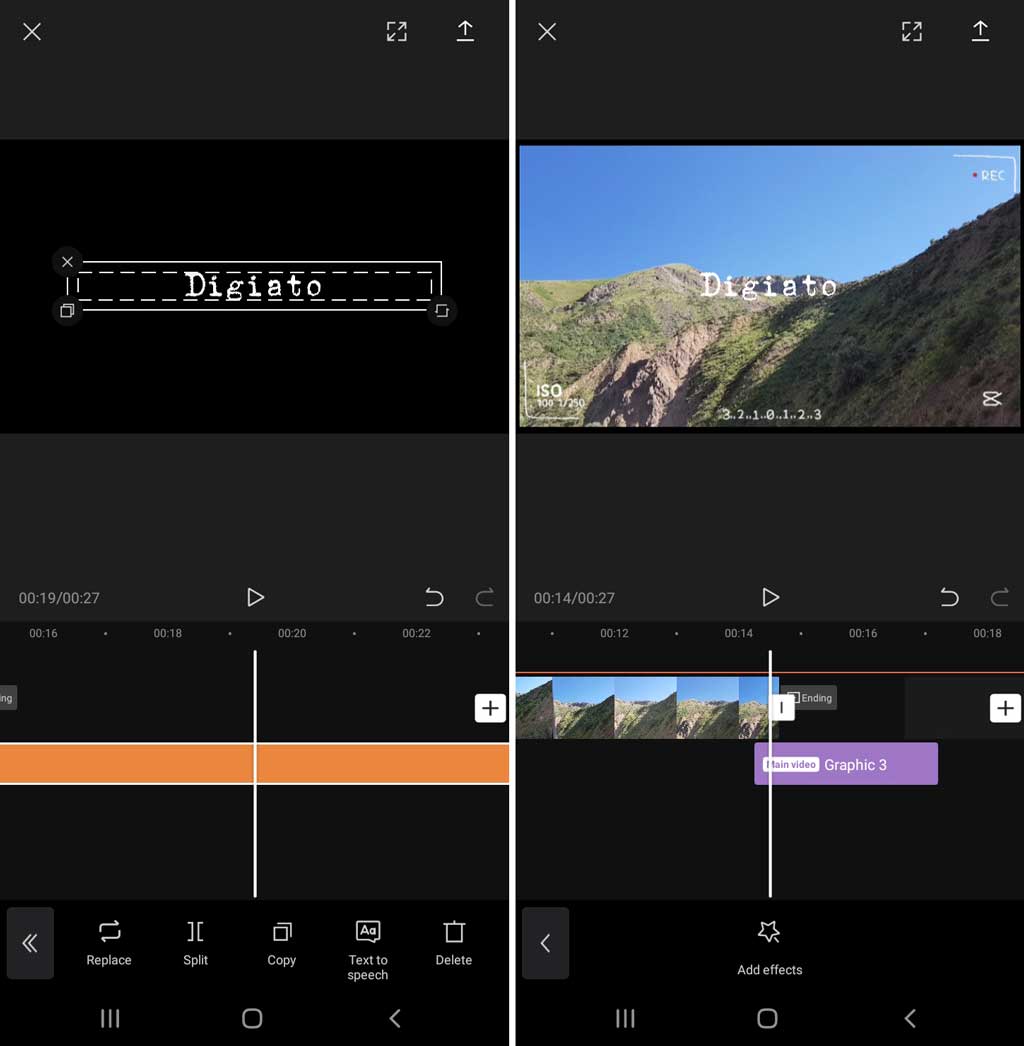This screenshot has width=1024, height=1046.
Task: Choose Split in the bottom toolbar
Action: pyautogui.click(x=195, y=943)
